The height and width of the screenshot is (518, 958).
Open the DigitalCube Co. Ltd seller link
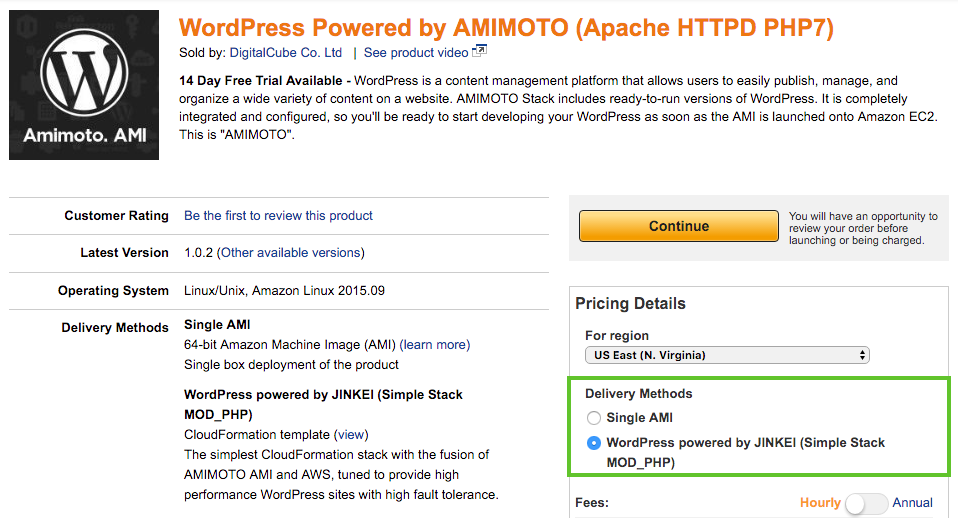pyautogui.click(x=285, y=53)
